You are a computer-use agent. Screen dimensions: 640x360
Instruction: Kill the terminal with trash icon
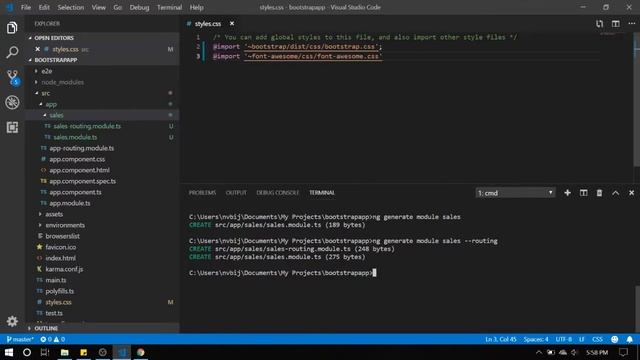(599, 193)
